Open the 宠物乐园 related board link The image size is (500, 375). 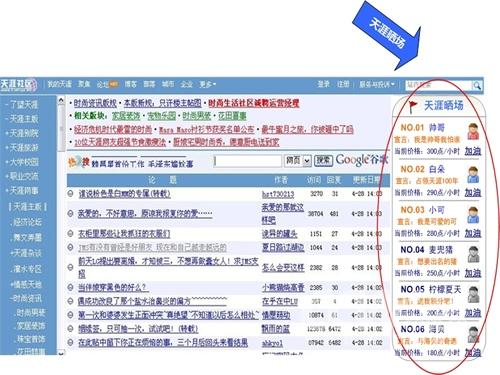[161, 116]
